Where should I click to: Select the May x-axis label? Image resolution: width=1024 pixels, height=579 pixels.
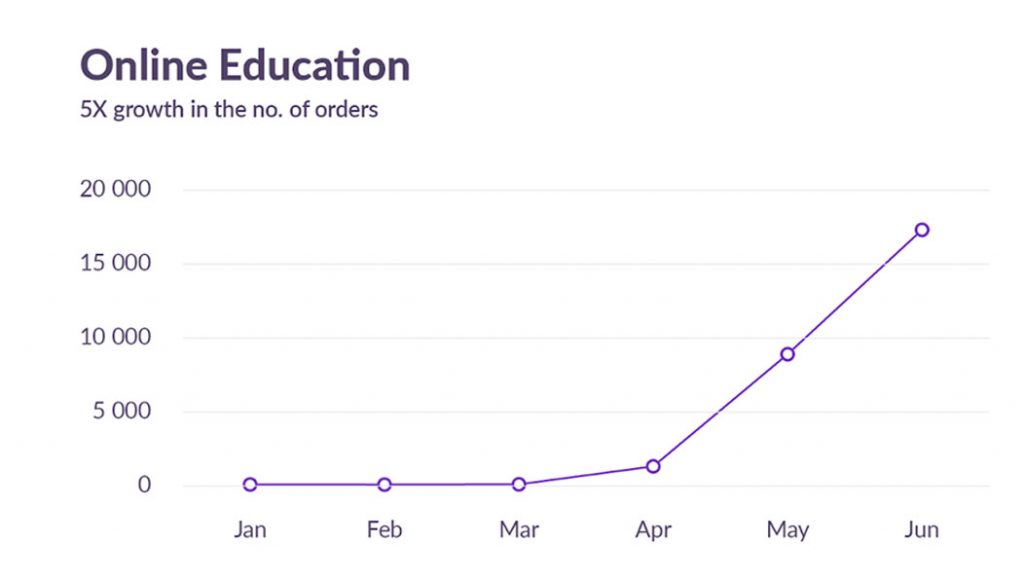pos(788,529)
